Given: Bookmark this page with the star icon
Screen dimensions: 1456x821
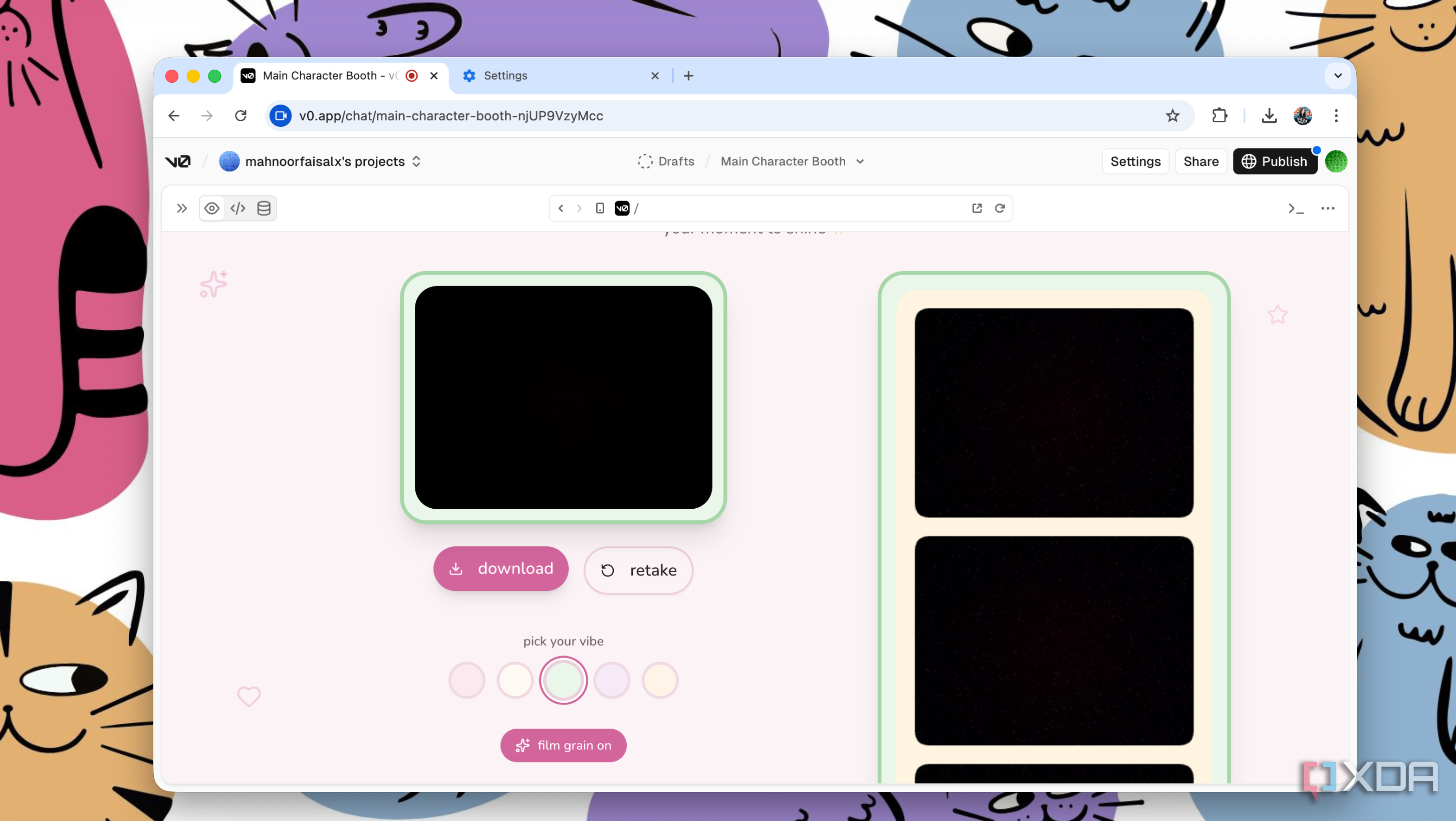Looking at the screenshot, I should point(1173,116).
